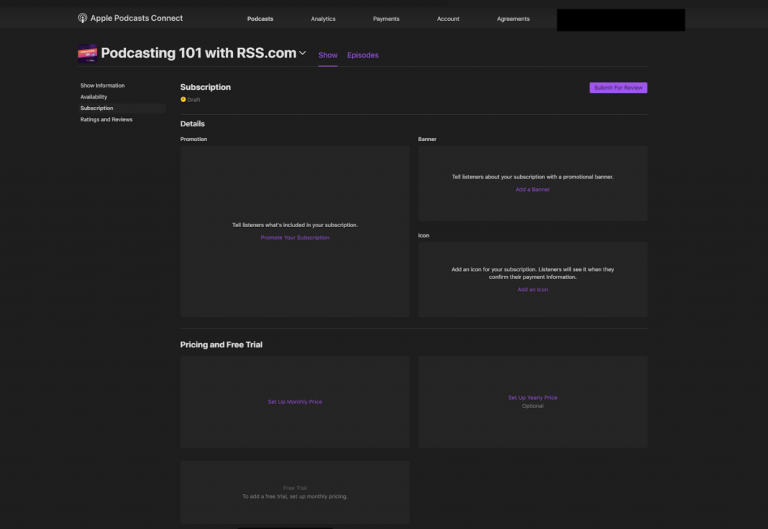Click the Podcasting 101 show artwork thumbnail
Screen dimensions: 768x529
pyautogui.click(x=88, y=54)
